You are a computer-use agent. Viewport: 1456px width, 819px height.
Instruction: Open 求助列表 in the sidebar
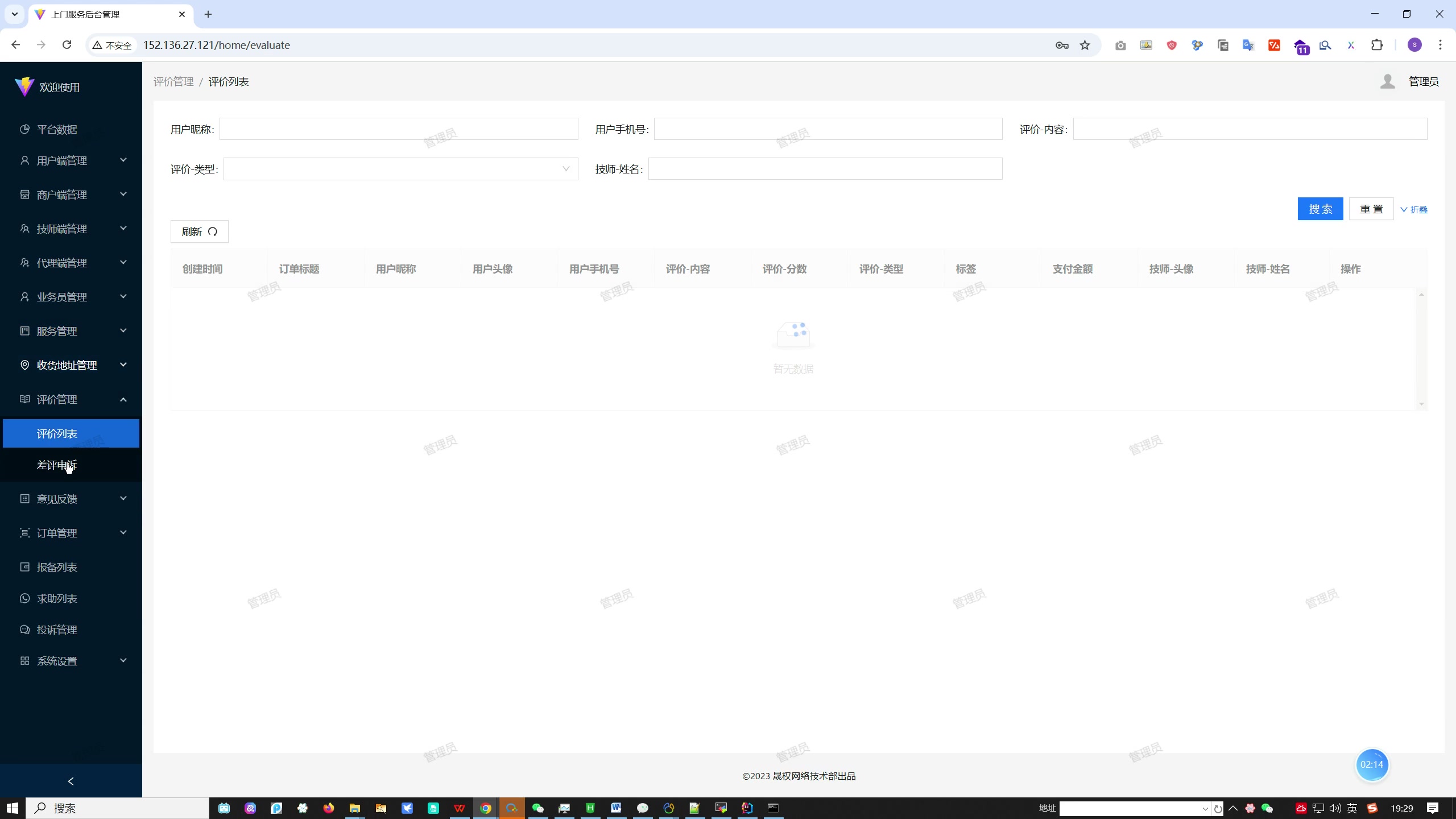click(x=71, y=598)
